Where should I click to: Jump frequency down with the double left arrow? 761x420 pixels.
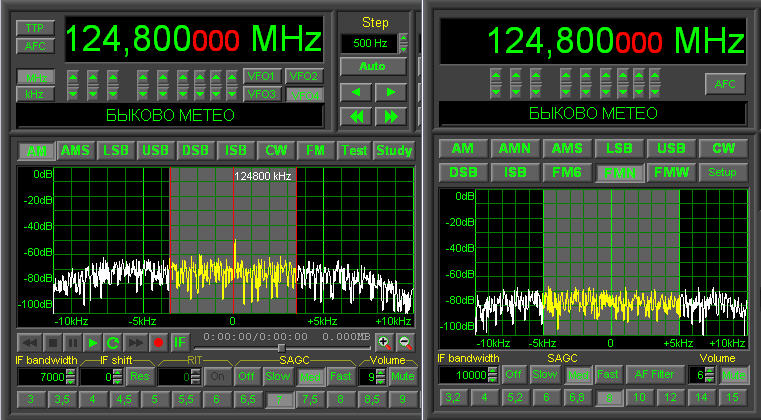coord(356,117)
